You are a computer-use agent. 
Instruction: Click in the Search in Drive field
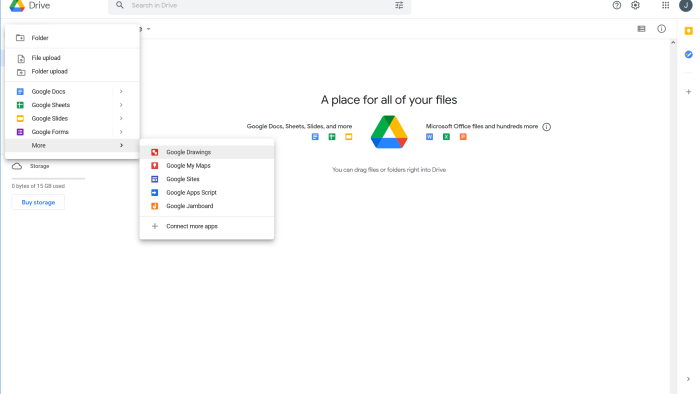pyautogui.click(x=259, y=5)
